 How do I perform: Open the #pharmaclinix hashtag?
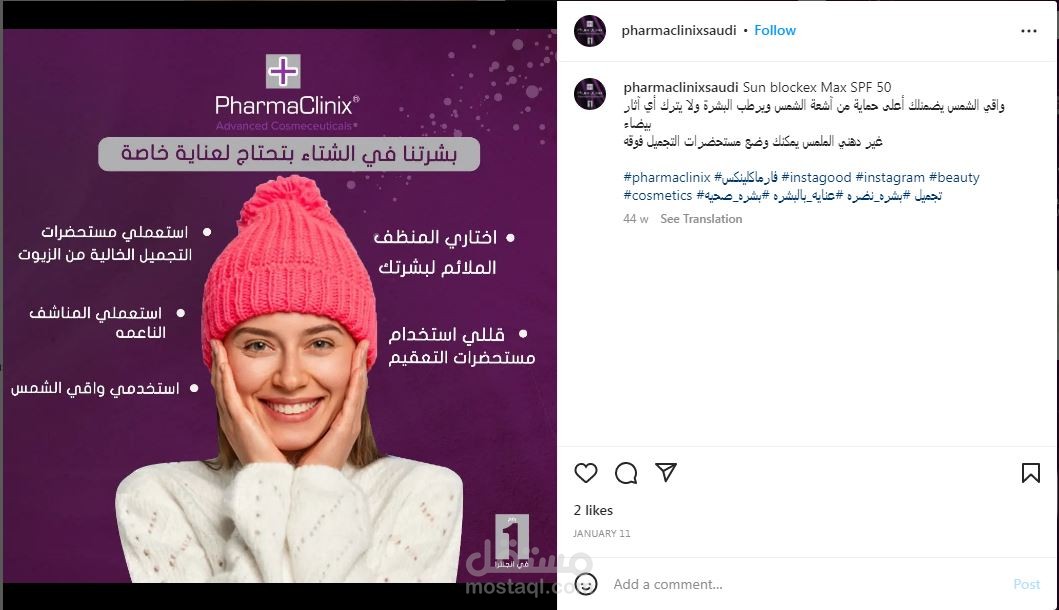(667, 178)
